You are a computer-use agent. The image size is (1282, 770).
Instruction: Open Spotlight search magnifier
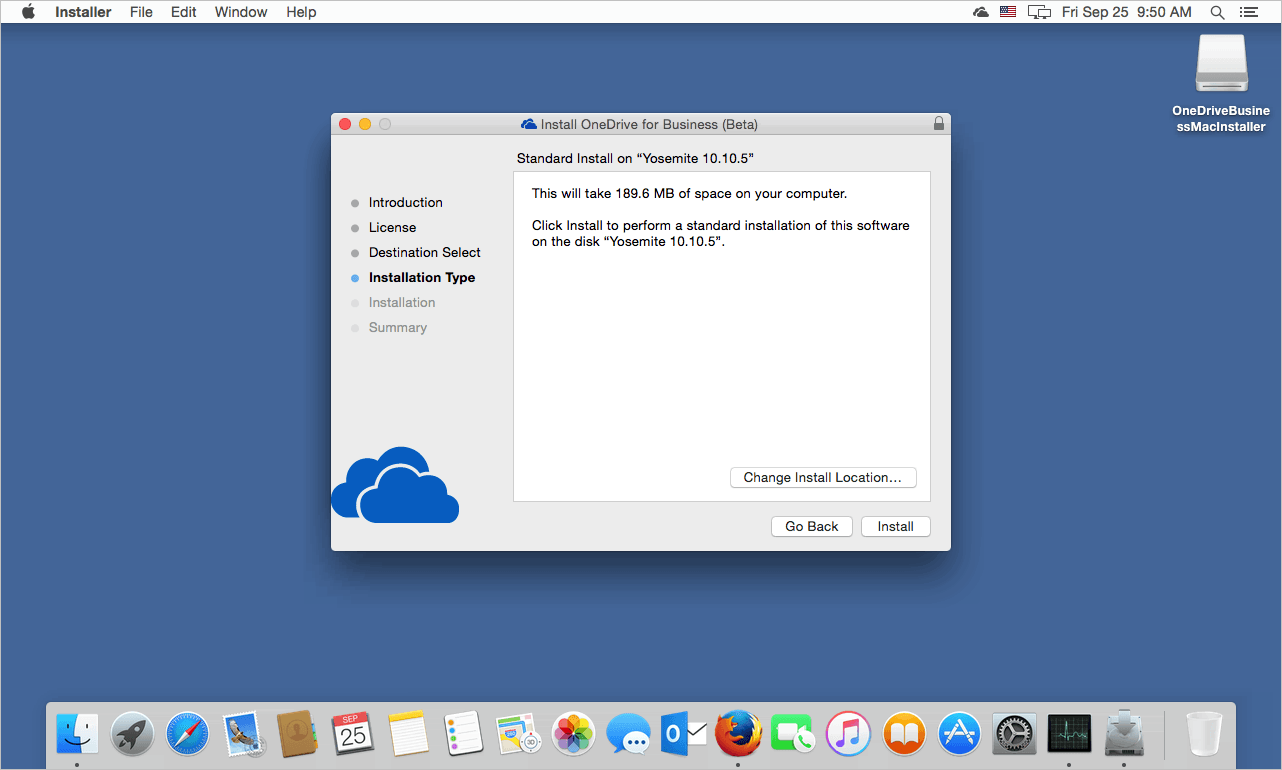click(1217, 12)
